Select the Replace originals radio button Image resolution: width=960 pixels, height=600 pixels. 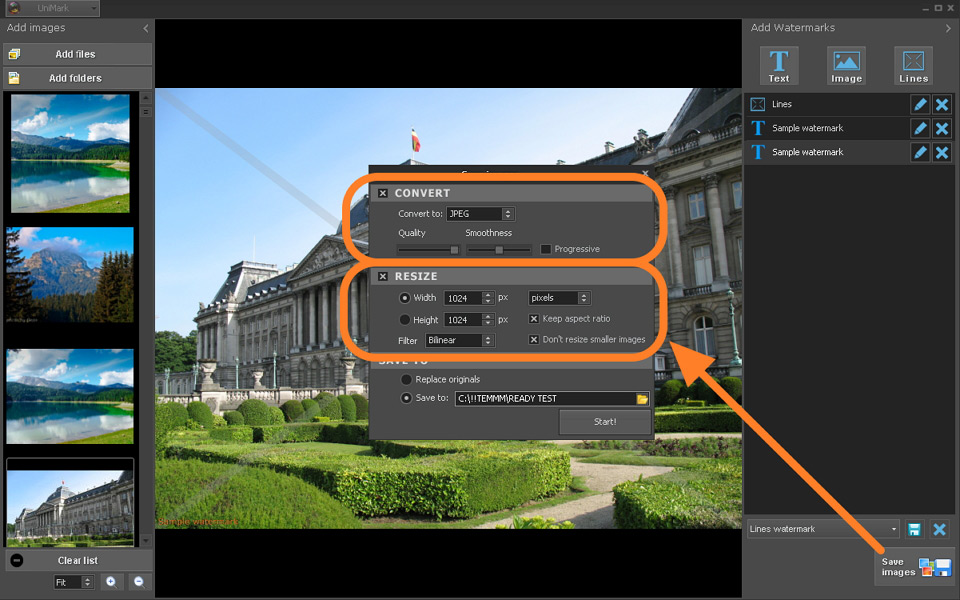pyautogui.click(x=406, y=380)
